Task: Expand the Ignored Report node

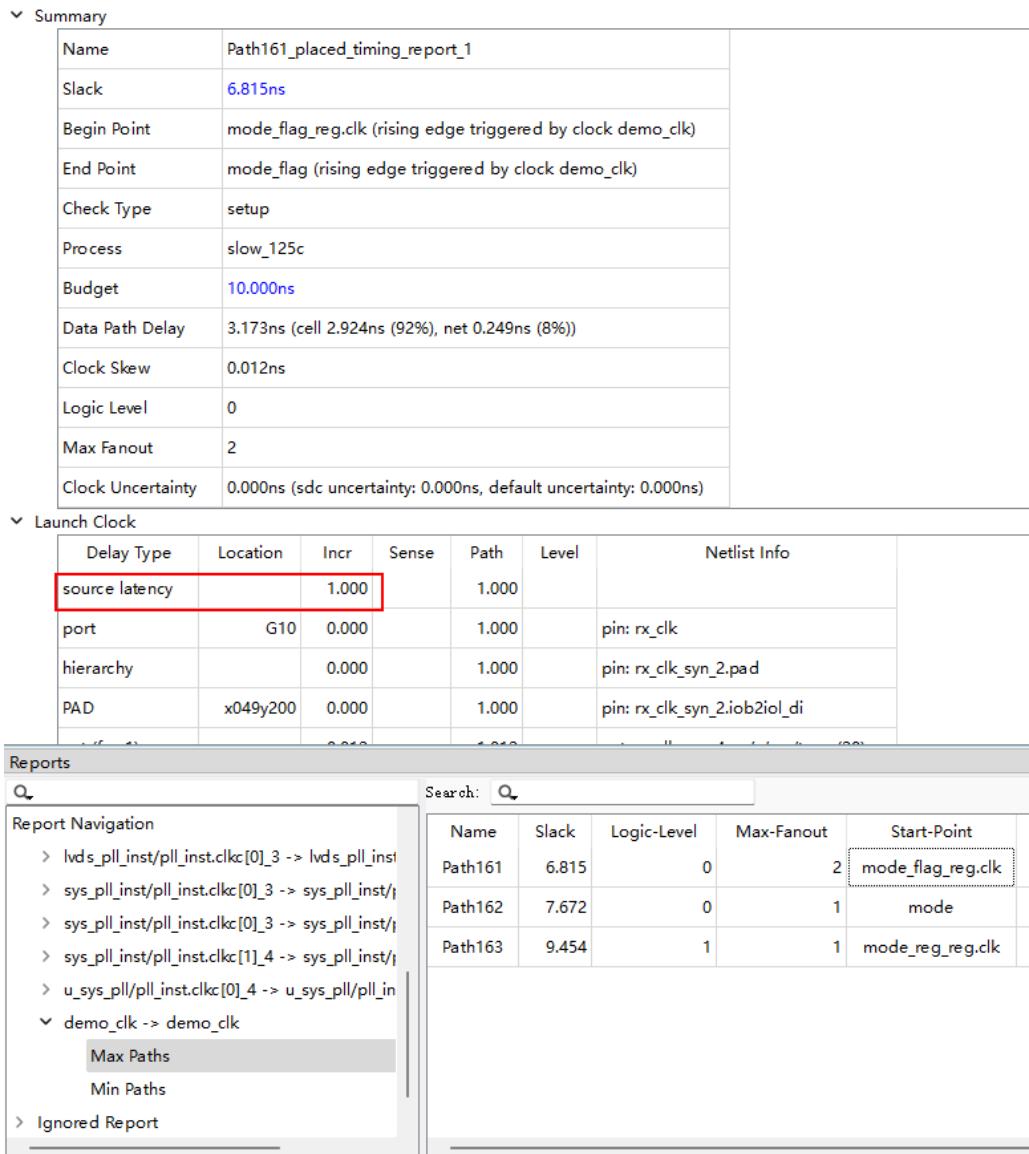Action: tap(20, 1122)
